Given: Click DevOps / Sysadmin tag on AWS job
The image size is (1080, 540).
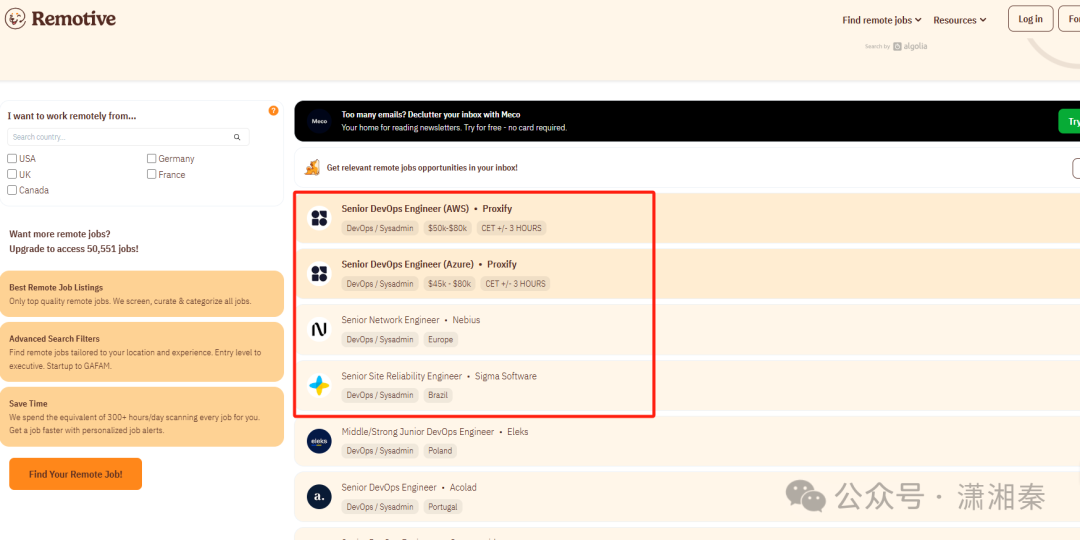Looking at the screenshot, I should [x=380, y=228].
